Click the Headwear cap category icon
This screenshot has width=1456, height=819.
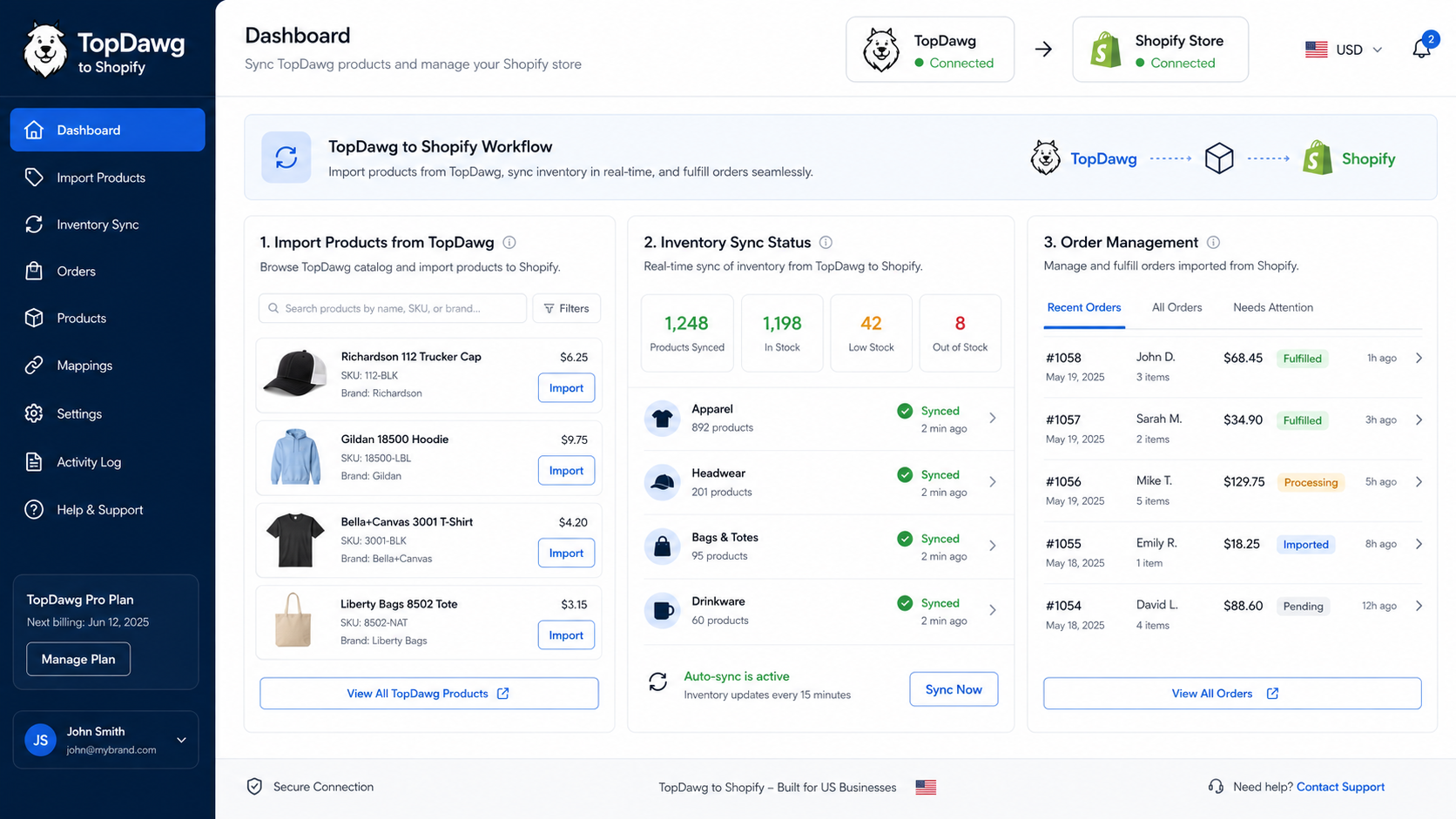(662, 482)
